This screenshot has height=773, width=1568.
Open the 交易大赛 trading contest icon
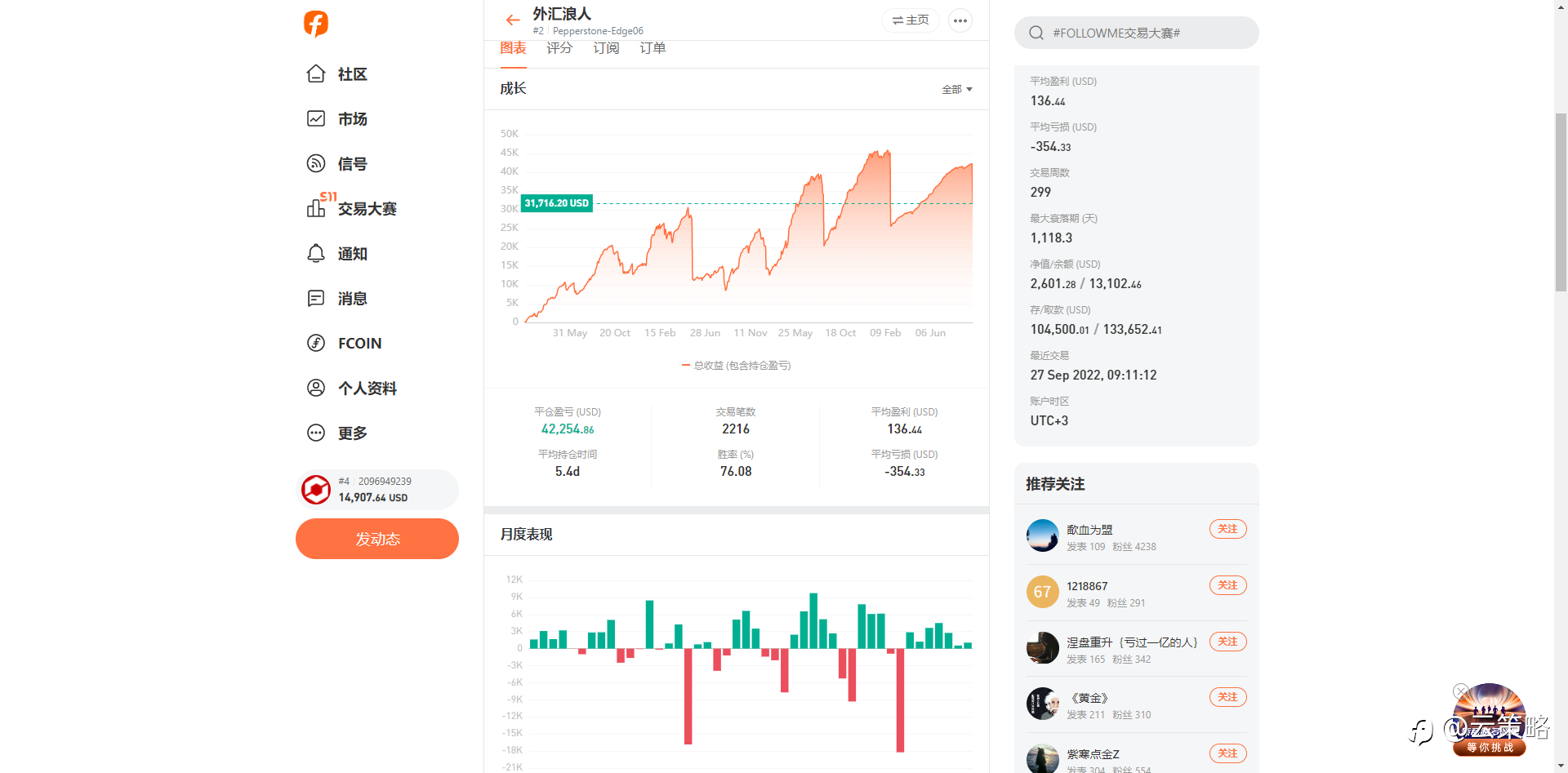pos(316,208)
